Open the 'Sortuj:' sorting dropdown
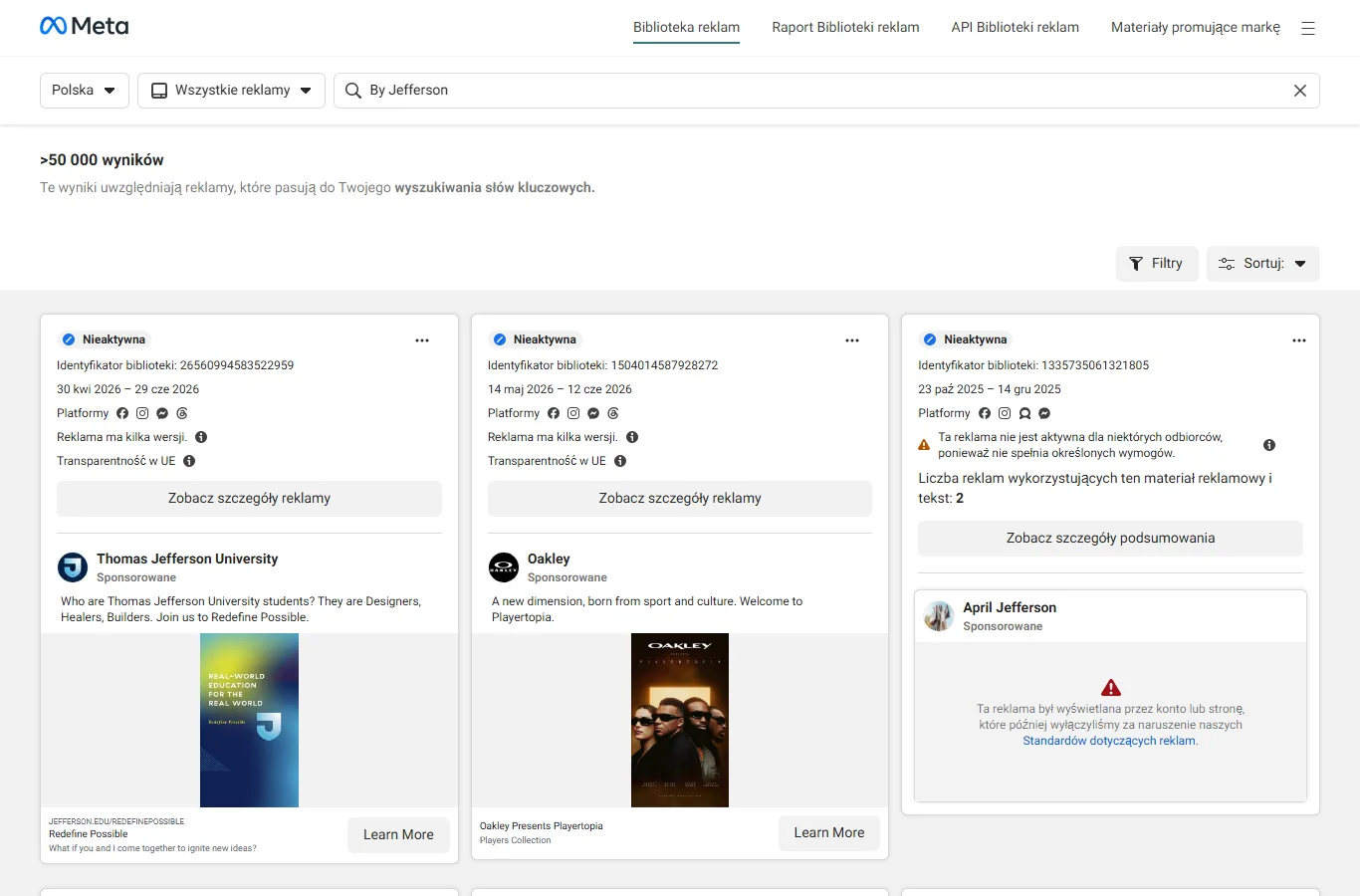The image size is (1360, 896). click(x=1263, y=264)
